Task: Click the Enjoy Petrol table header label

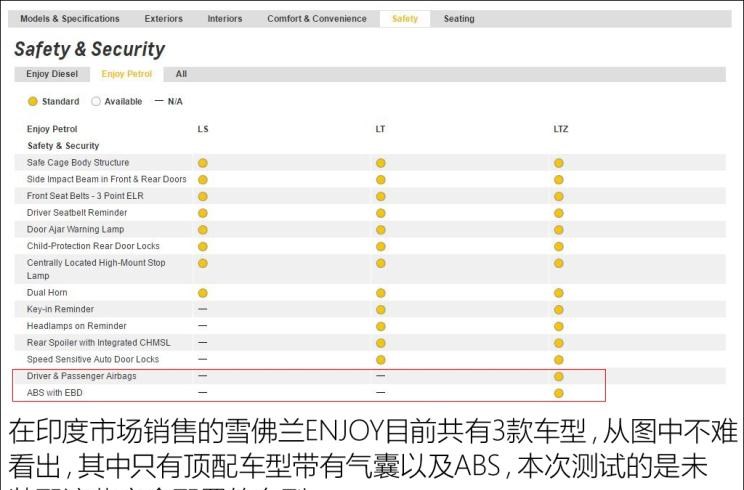Action: coord(52,129)
